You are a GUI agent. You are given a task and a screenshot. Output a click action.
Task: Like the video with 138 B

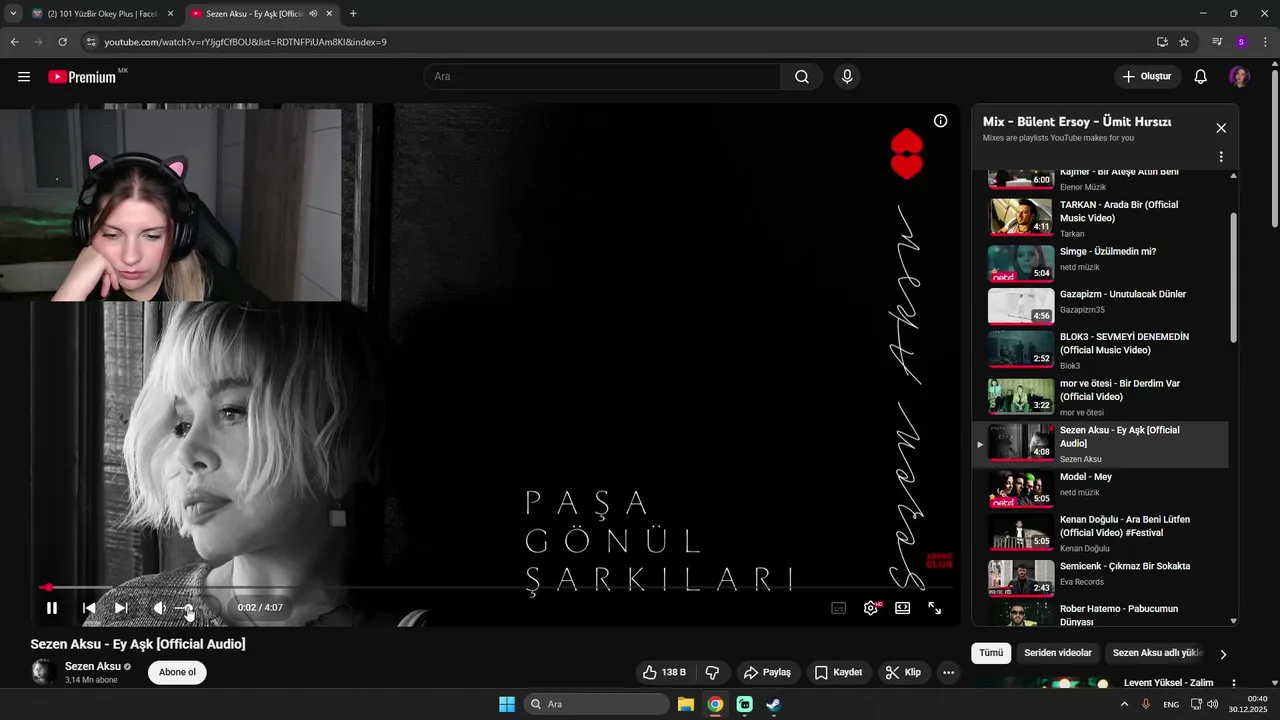click(665, 673)
